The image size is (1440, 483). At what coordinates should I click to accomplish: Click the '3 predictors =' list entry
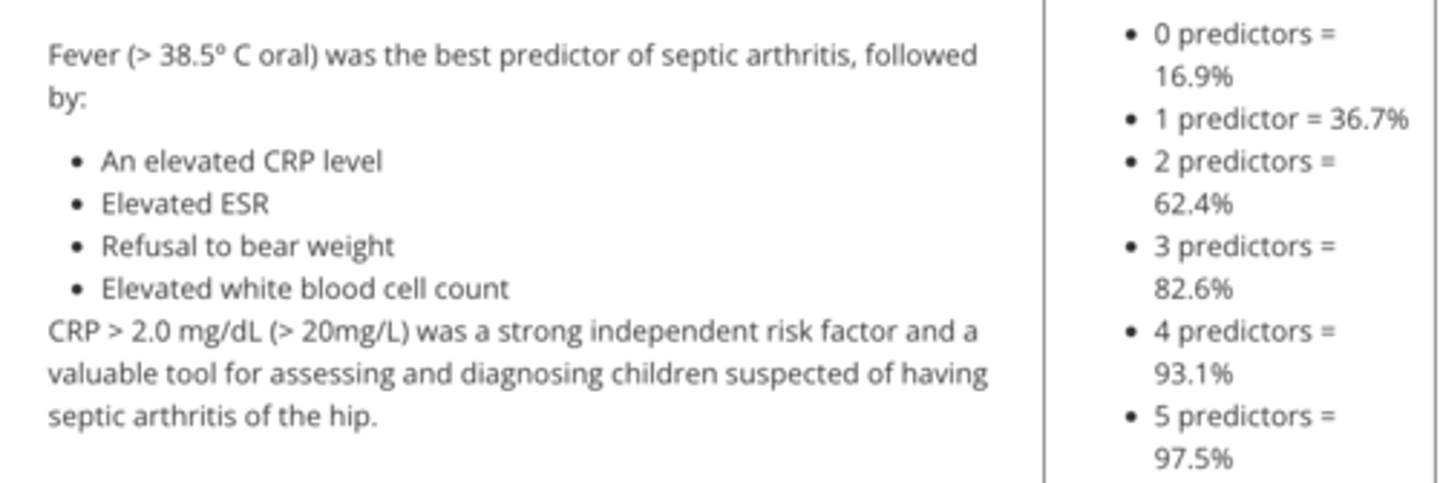click(x=1244, y=247)
